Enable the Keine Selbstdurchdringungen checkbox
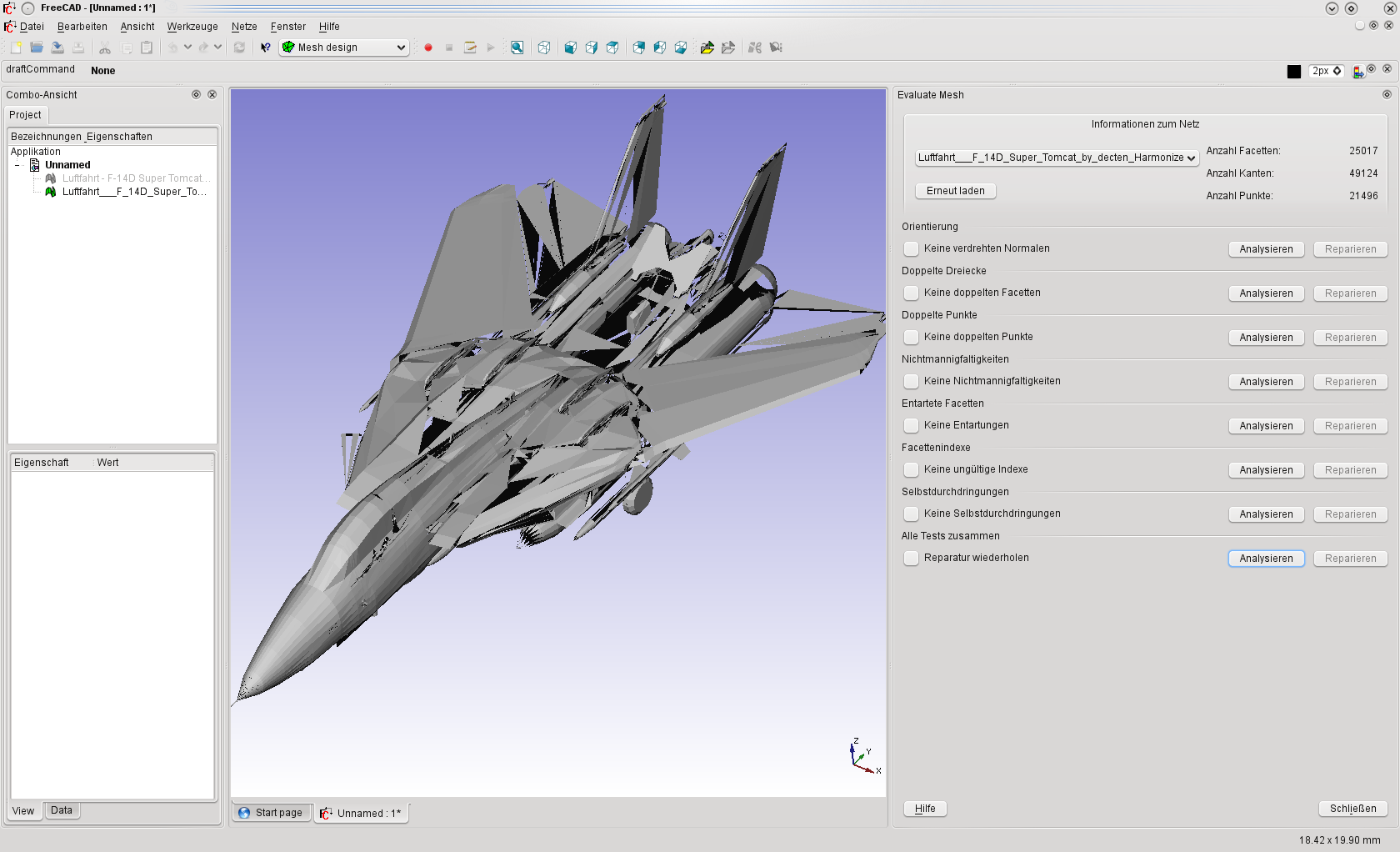Screen dimensions: 1400x852 912,514
